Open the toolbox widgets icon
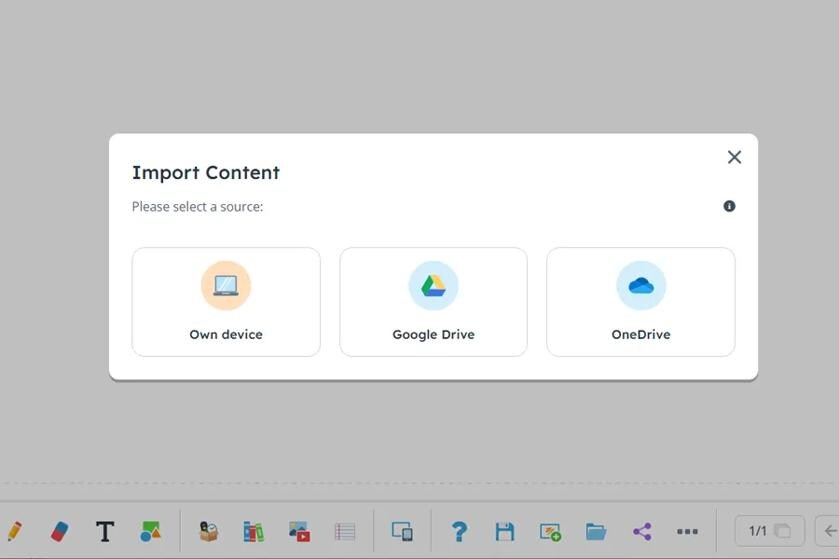The image size is (839, 559). tap(209, 531)
